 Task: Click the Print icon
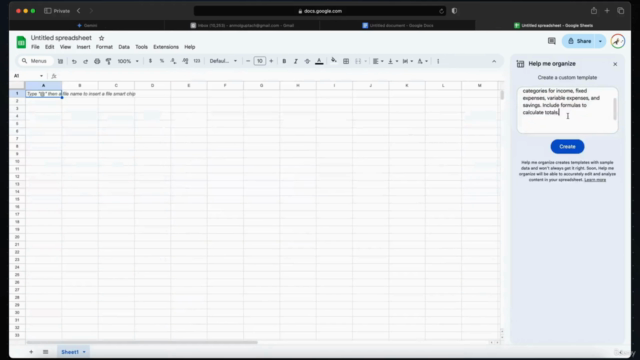point(97,61)
